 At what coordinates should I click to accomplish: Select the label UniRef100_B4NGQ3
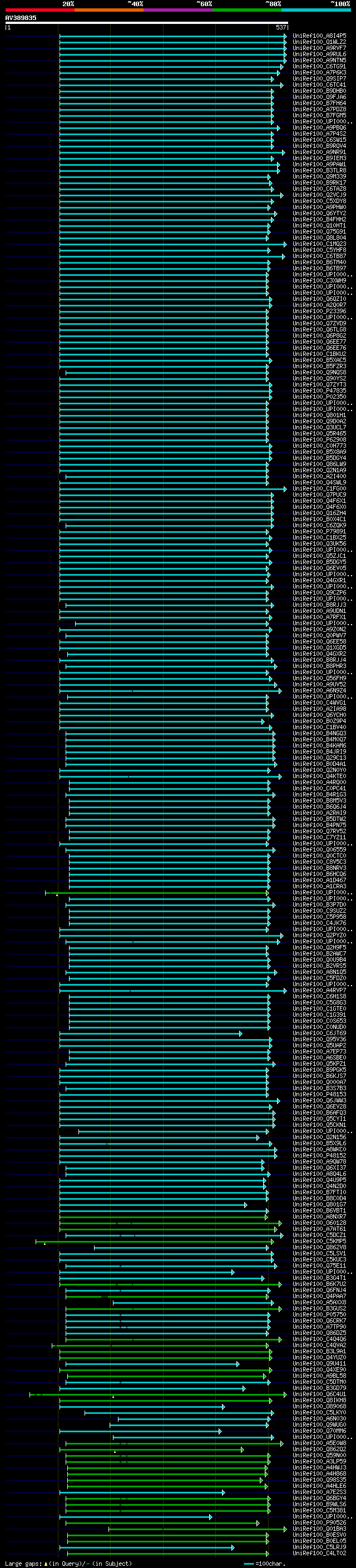[x=319, y=734]
